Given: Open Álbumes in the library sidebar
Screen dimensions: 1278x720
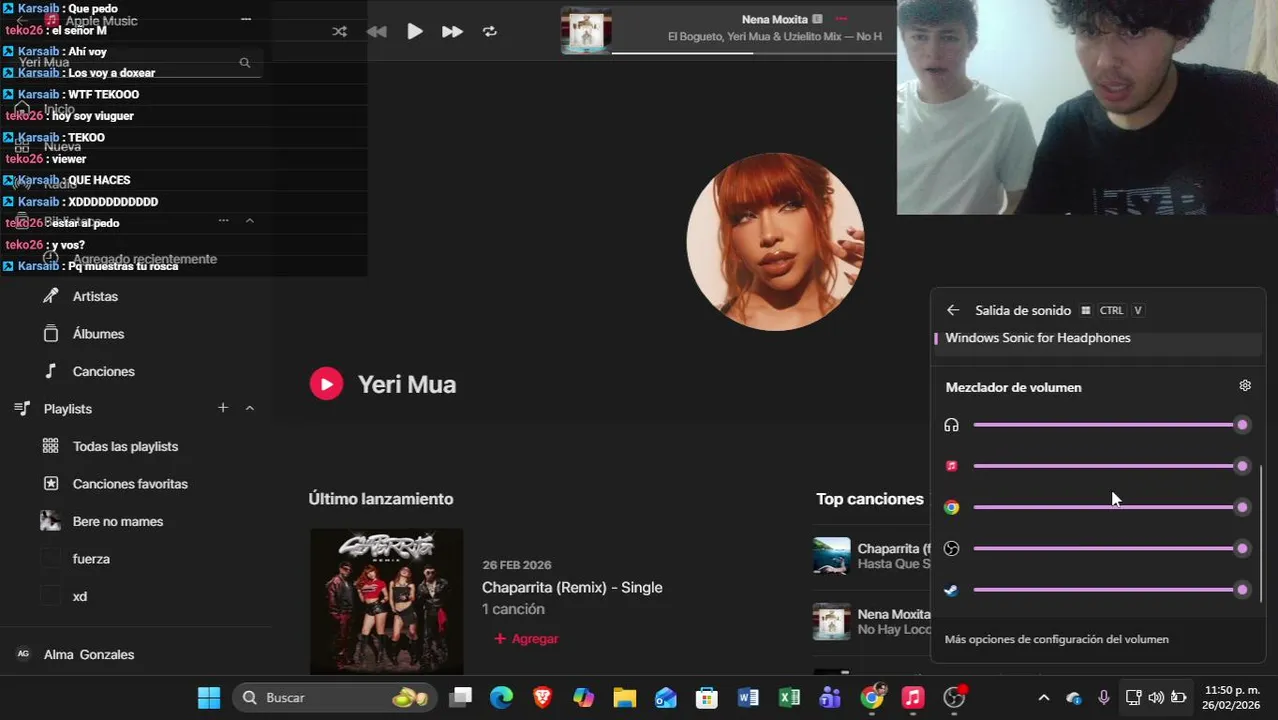Looking at the screenshot, I should (x=98, y=334).
